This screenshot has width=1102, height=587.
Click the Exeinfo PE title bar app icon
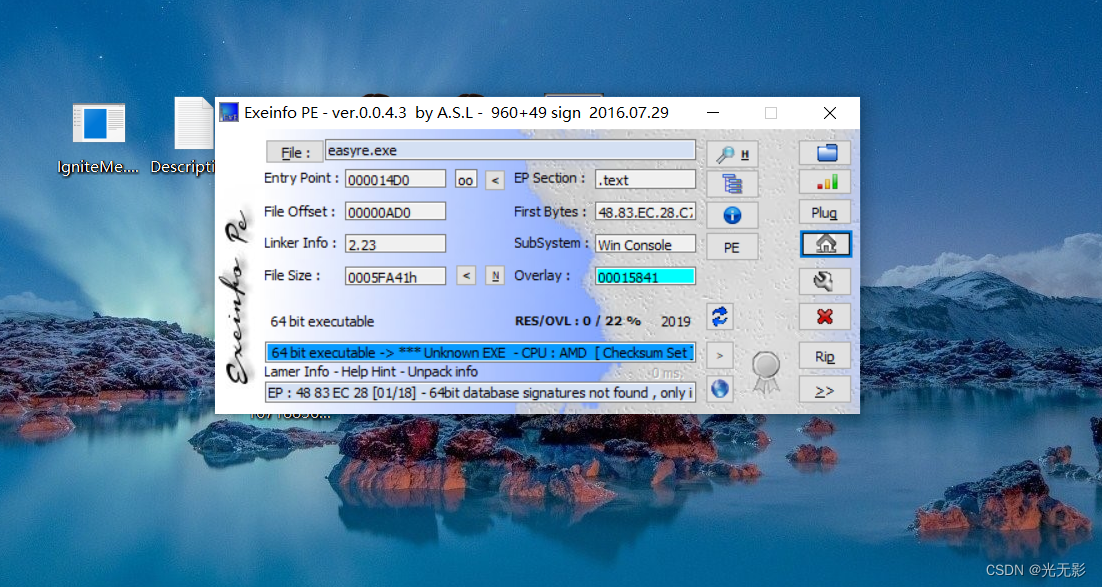point(229,112)
